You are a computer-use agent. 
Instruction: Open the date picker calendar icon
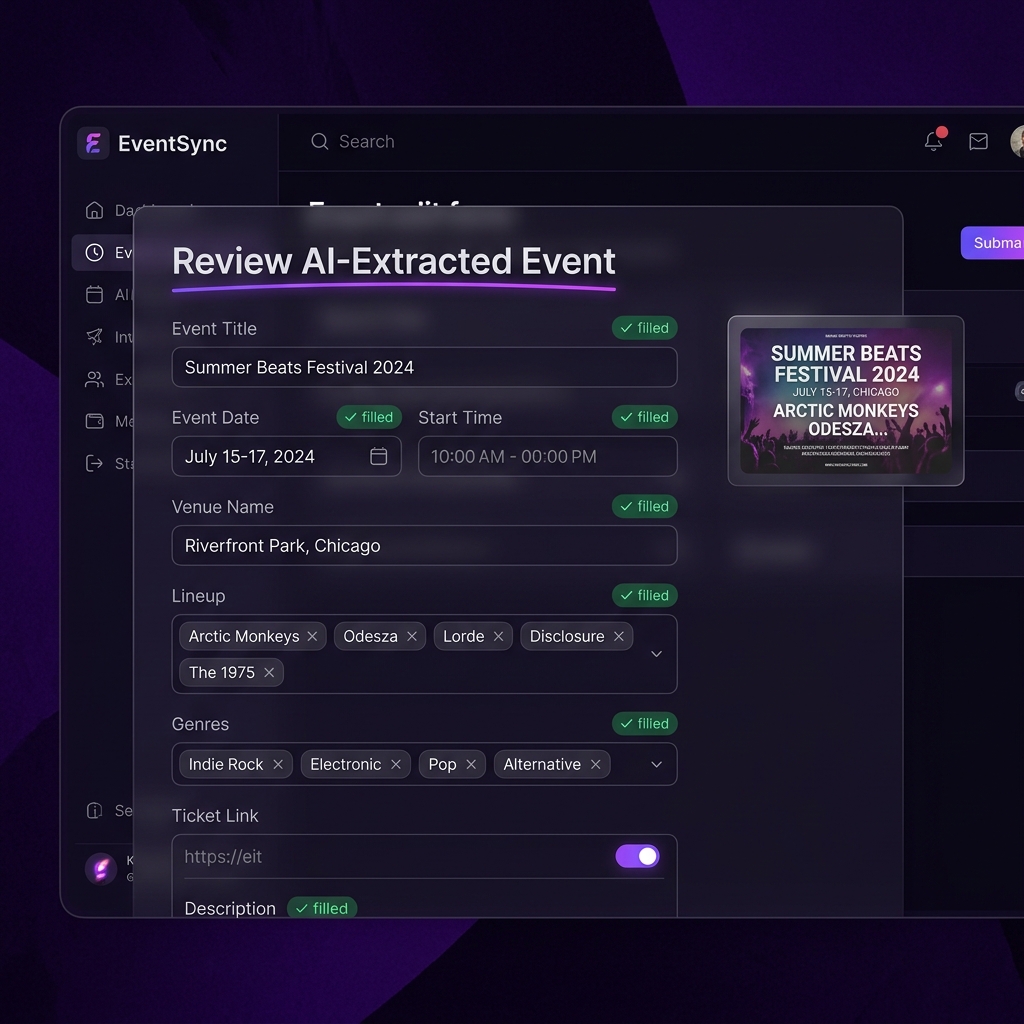379,456
